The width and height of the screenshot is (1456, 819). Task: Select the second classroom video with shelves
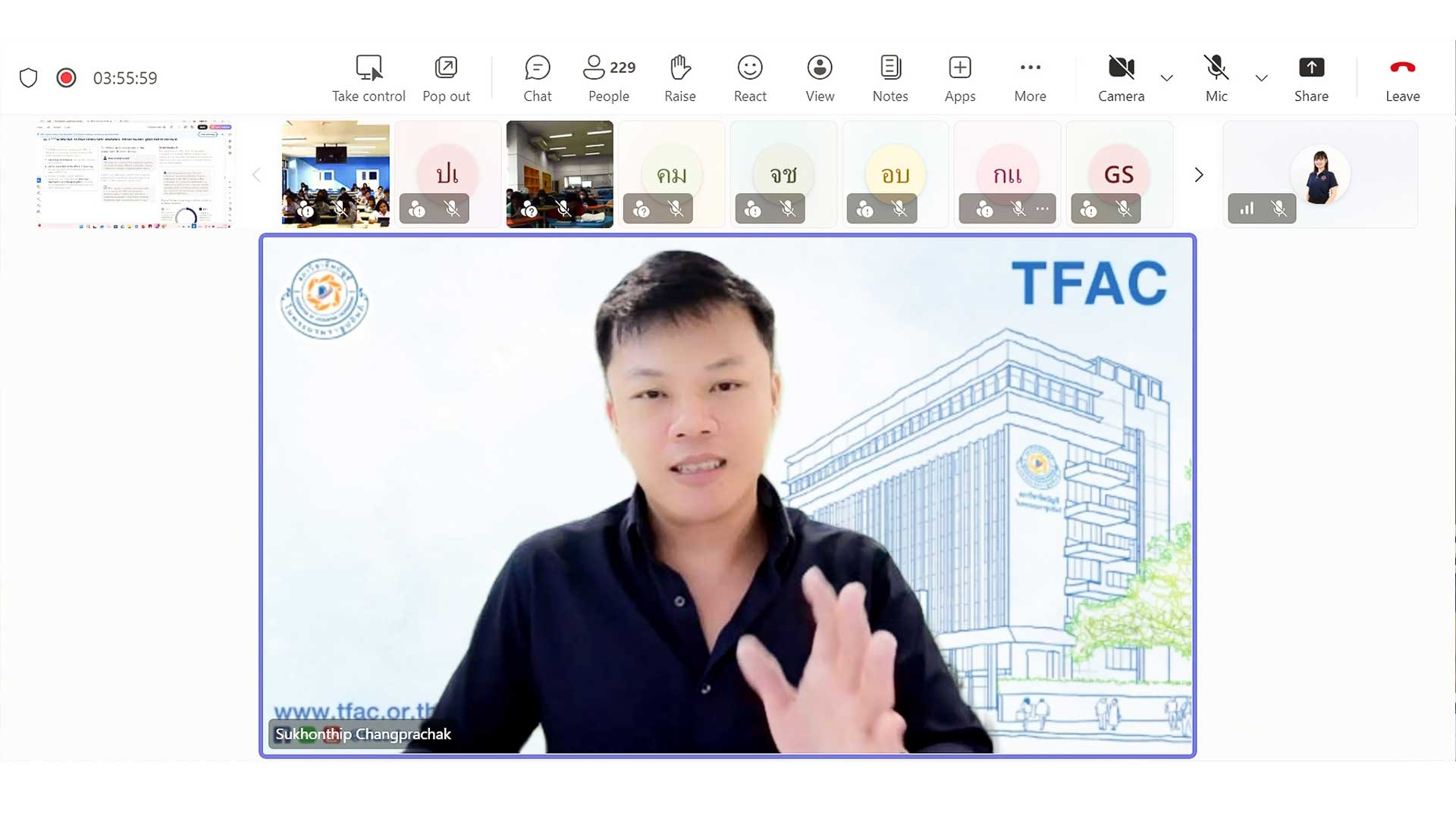[x=560, y=174]
